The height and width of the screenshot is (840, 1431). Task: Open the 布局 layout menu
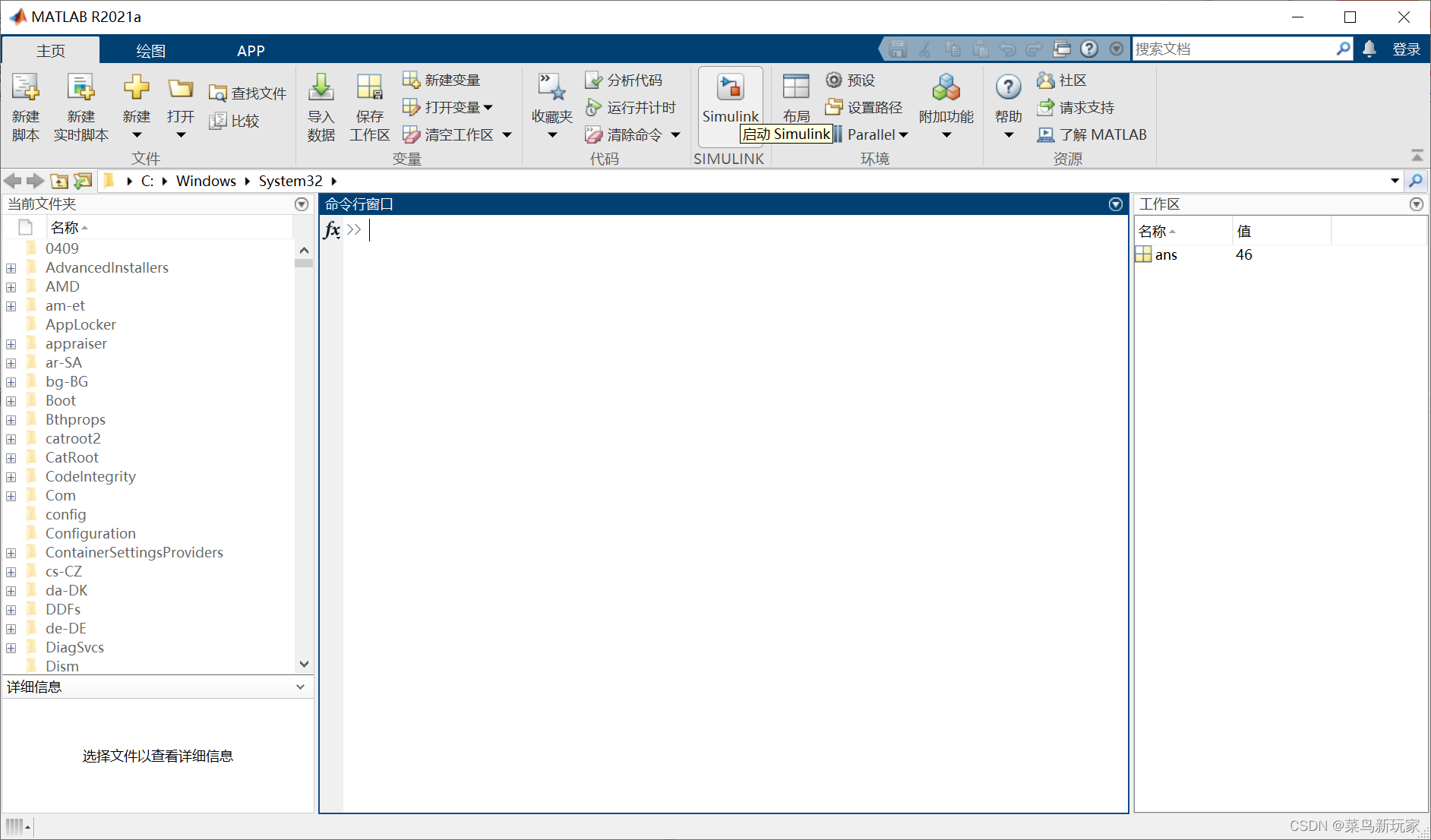click(x=796, y=99)
